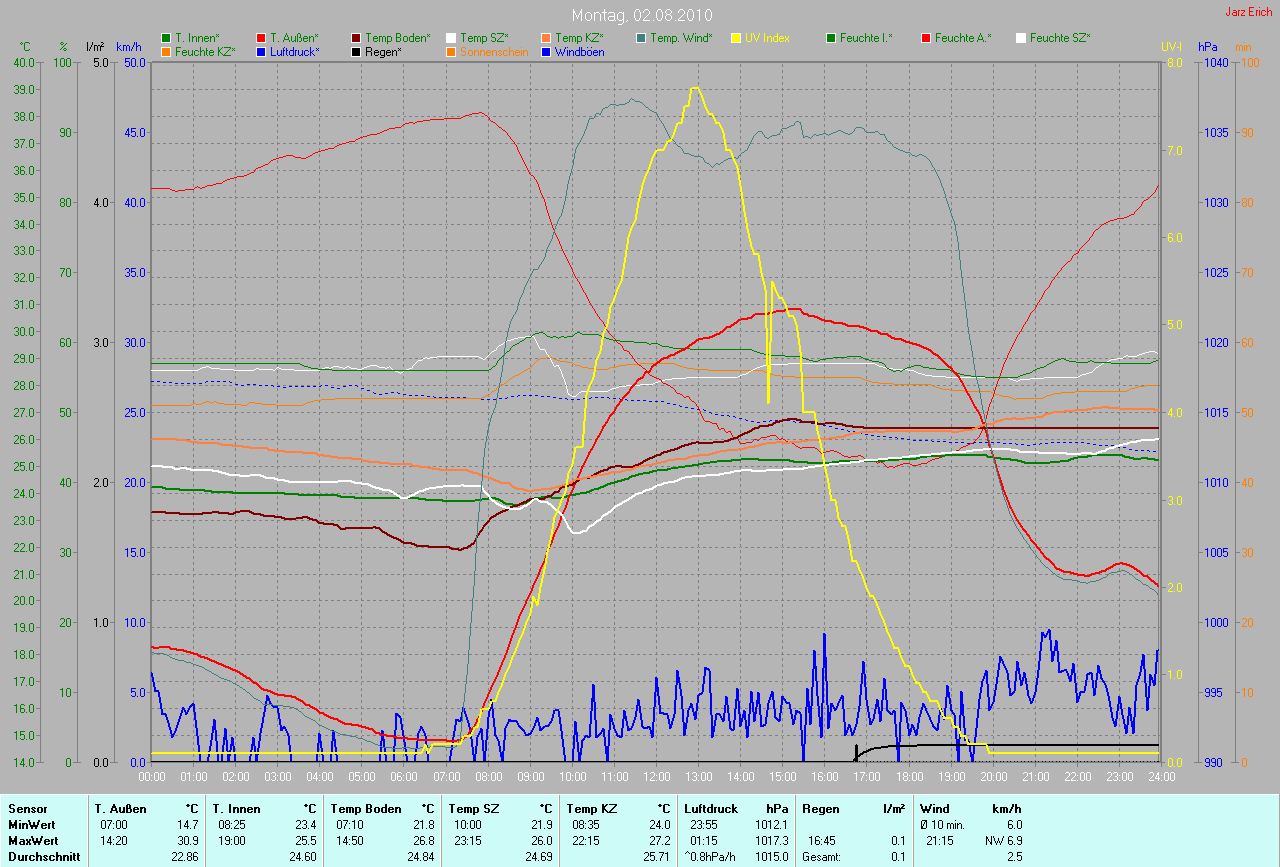Click the 12:00 mark on the time axis
1280x867 pixels.
pos(656,776)
